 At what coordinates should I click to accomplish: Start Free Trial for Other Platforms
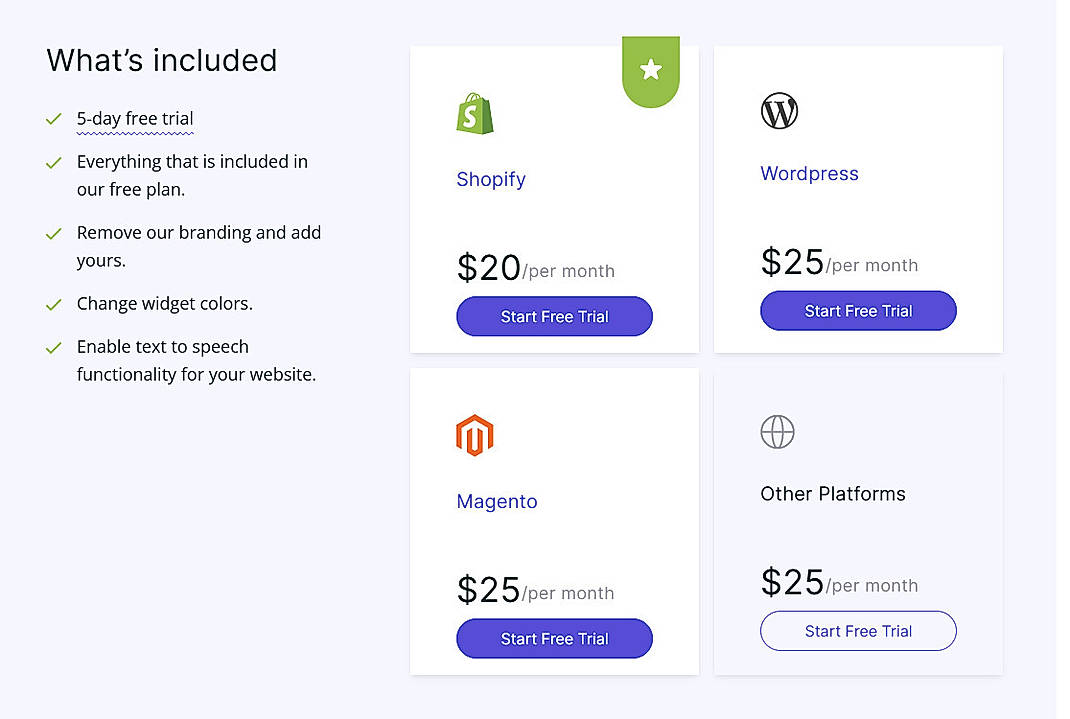pos(858,631)
